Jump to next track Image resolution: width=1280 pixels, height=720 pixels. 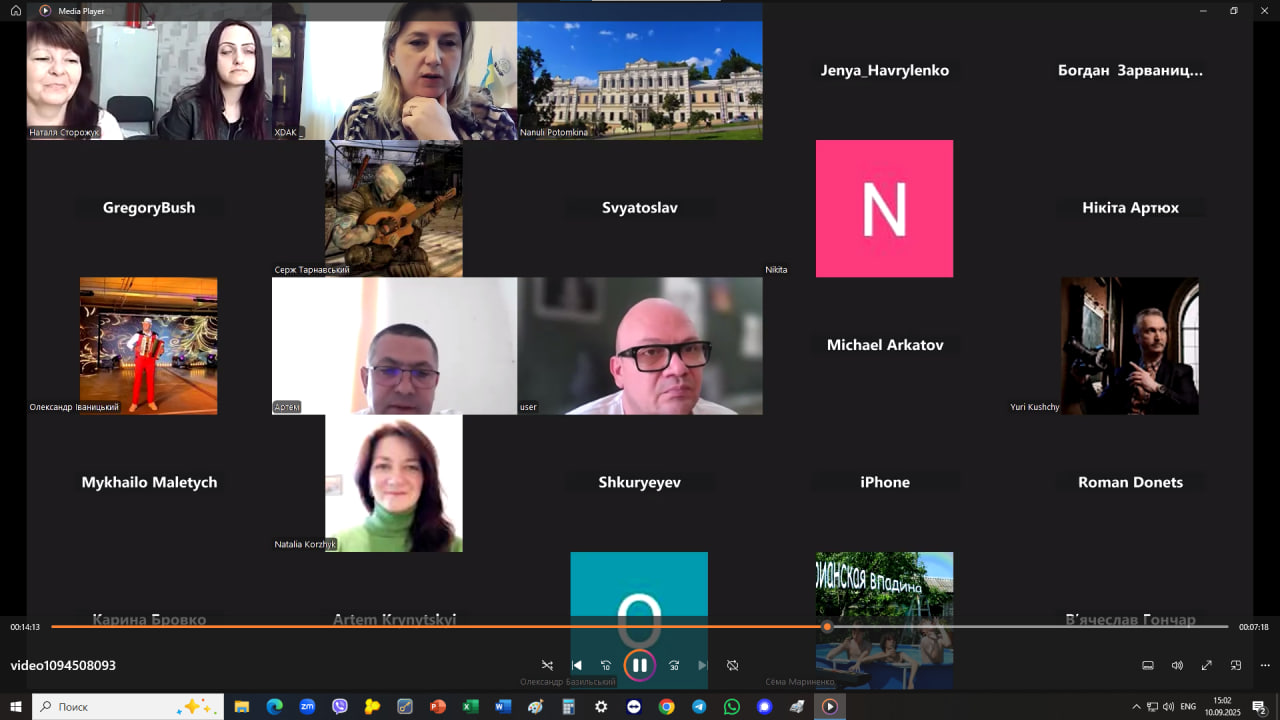click(702, 665)
